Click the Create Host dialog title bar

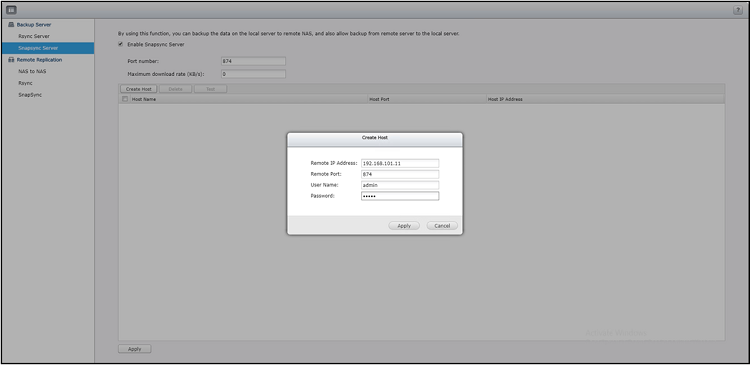[375, 139]
